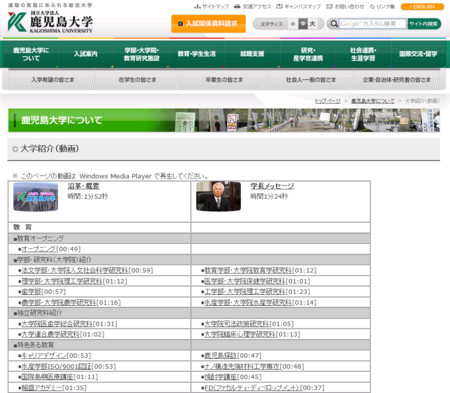
Task: Open the 鹿児島探訪 [00:47] video
Action: pos(220,356)
